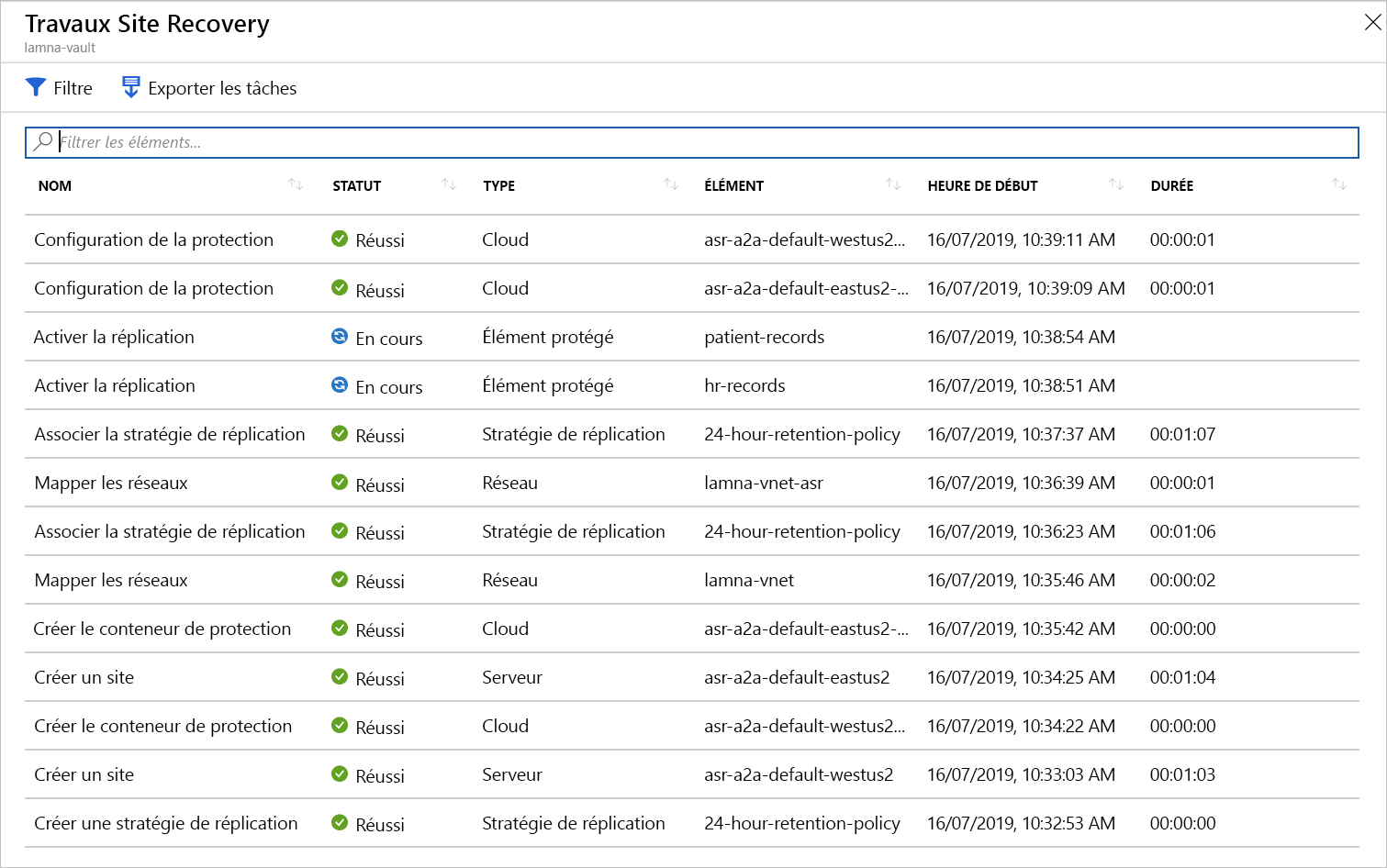This screenshot has height=868, width=1387.
Task: Click success icon for asr-a2a-default-westus2 Serveur row
Action: [340, 773]
